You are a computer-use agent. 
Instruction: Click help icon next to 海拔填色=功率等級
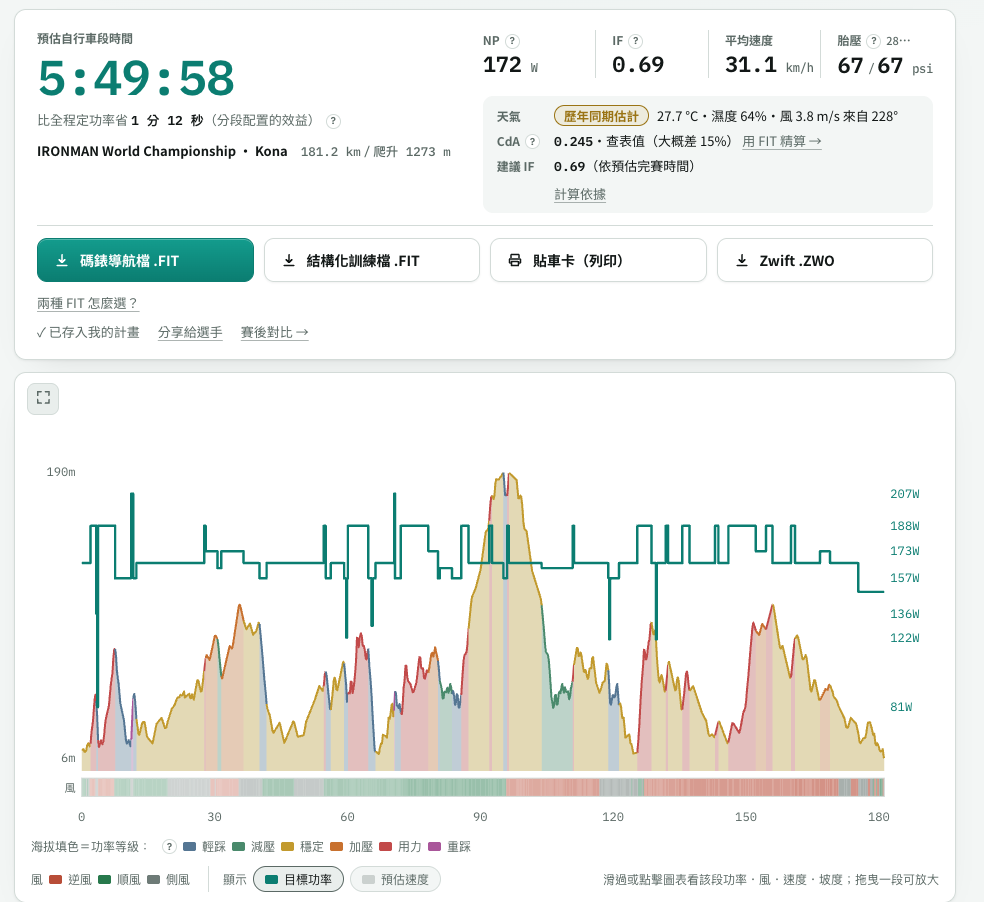point(169,847)
